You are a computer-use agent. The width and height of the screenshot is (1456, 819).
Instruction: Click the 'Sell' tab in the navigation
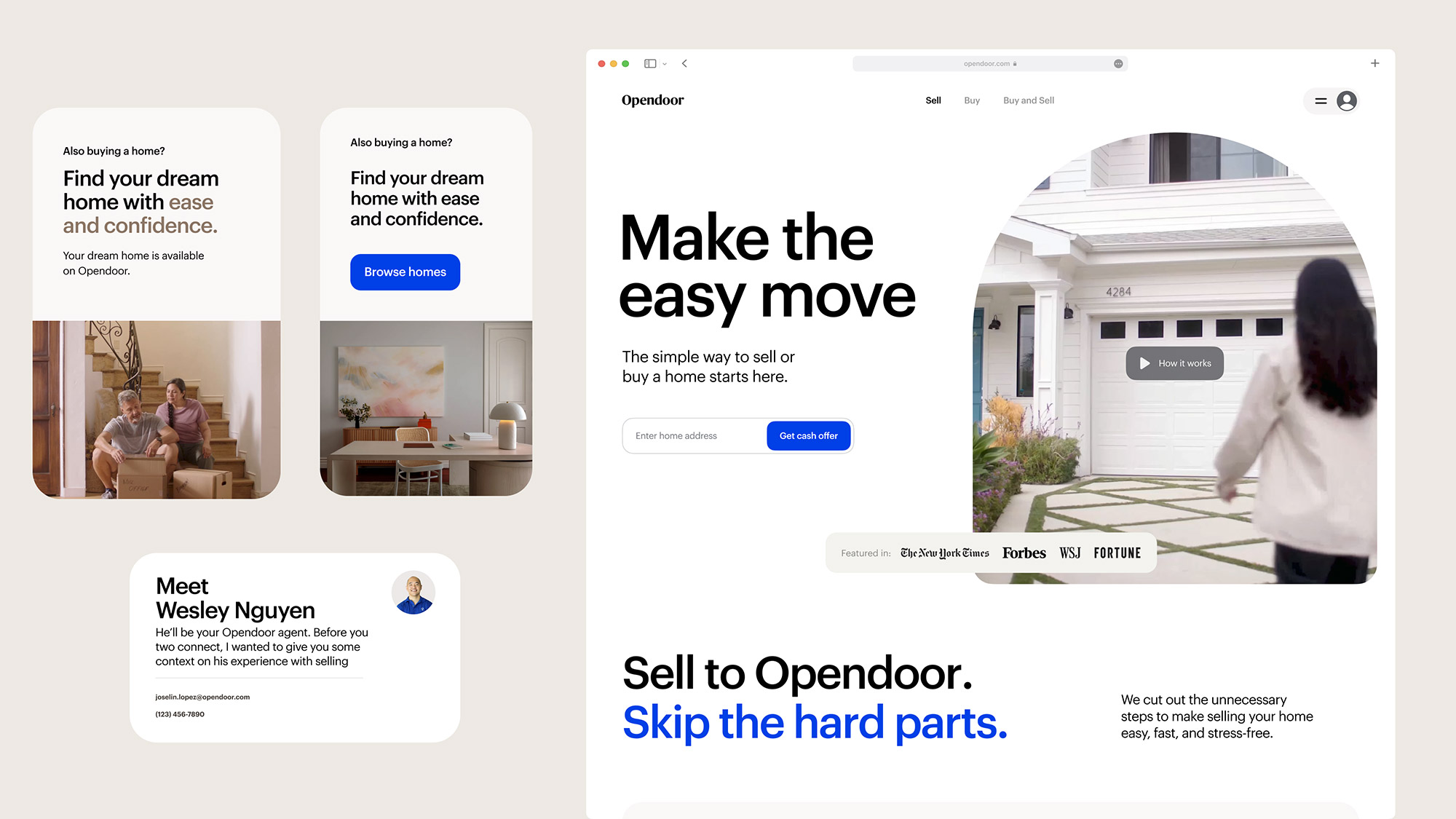[932, 100]
